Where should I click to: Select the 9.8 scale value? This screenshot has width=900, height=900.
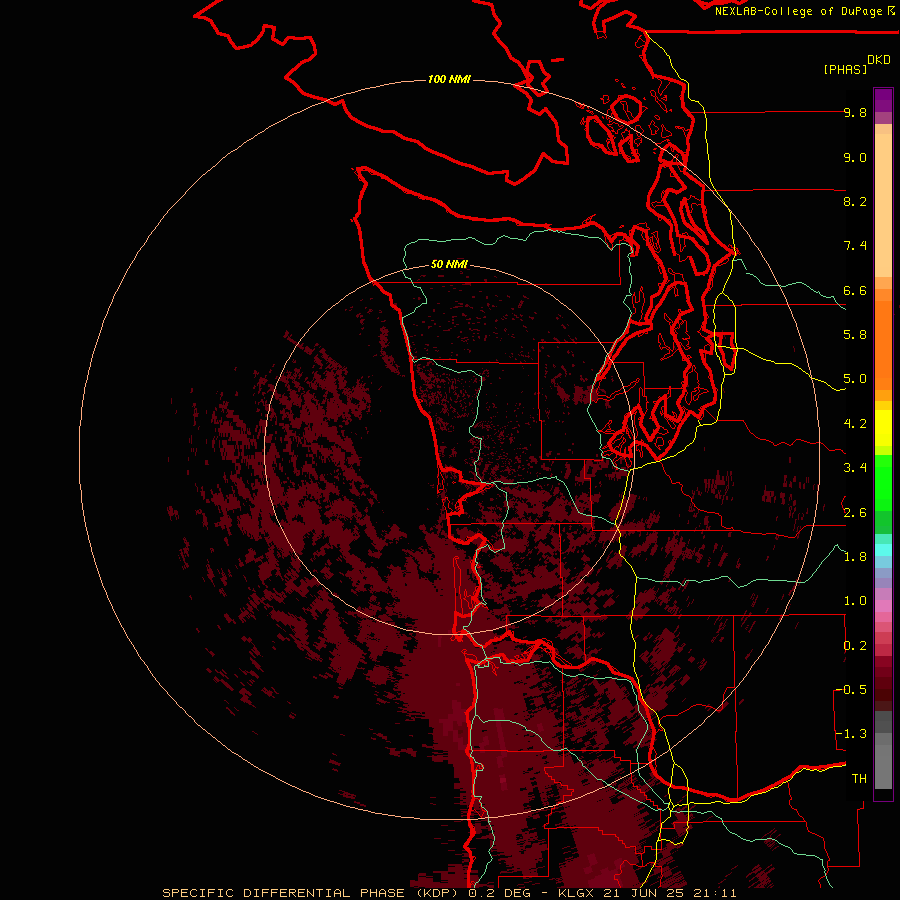(x=855, y=112)
